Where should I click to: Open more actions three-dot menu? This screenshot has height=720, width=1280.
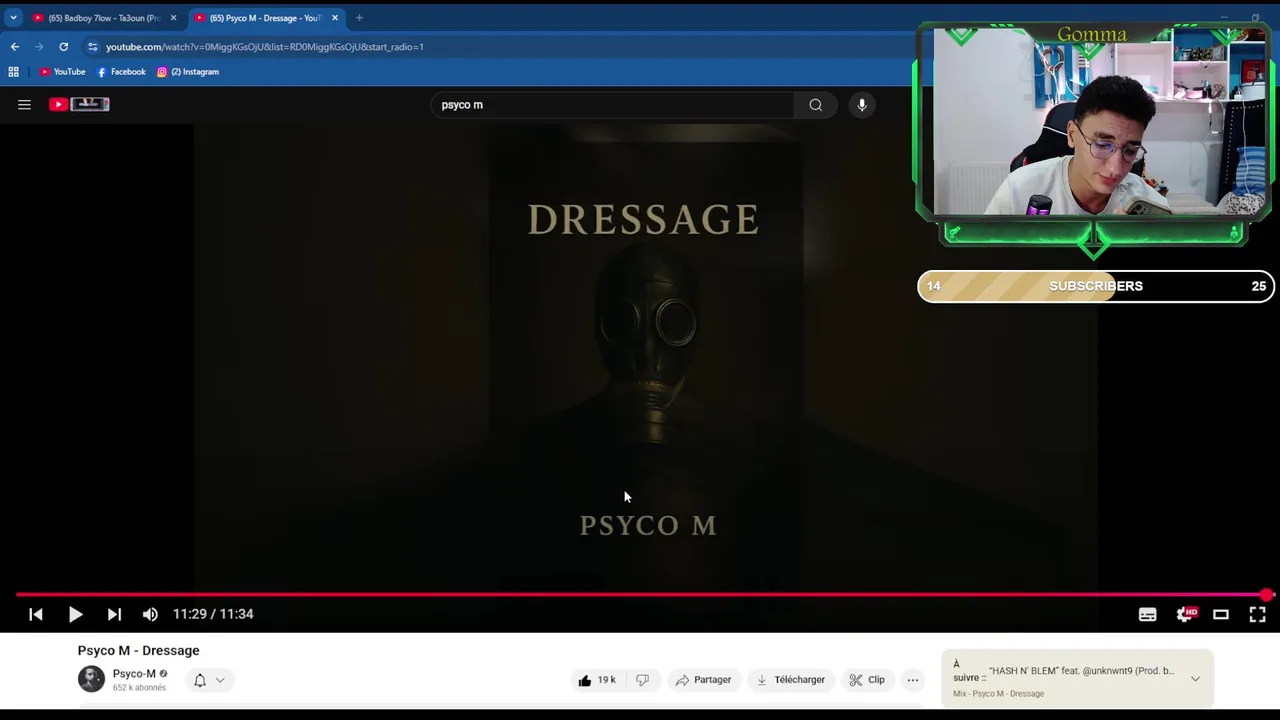pos(913,680)
